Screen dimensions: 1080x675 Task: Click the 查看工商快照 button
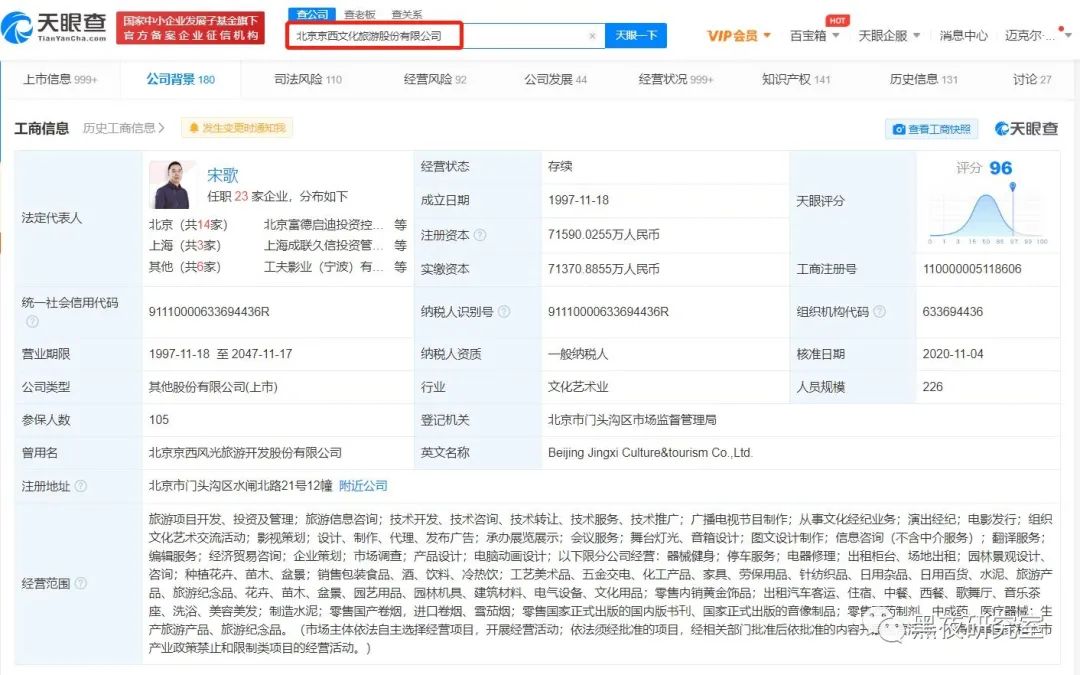coord(932,129)
